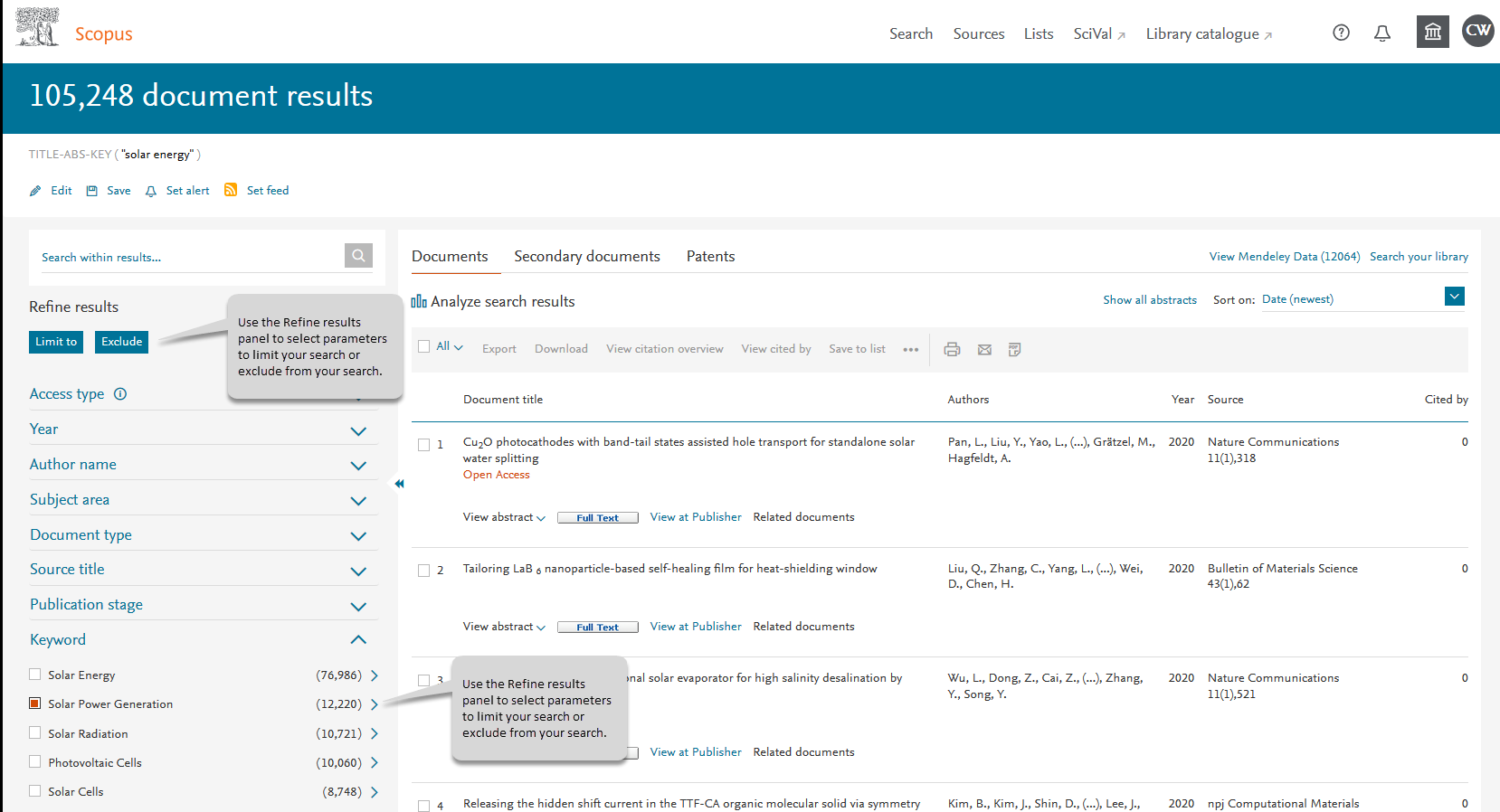Viewport: 1500px width, 812px height.
Task: Uncheck the Solar Power Generation checkbox
Action: 35,703
